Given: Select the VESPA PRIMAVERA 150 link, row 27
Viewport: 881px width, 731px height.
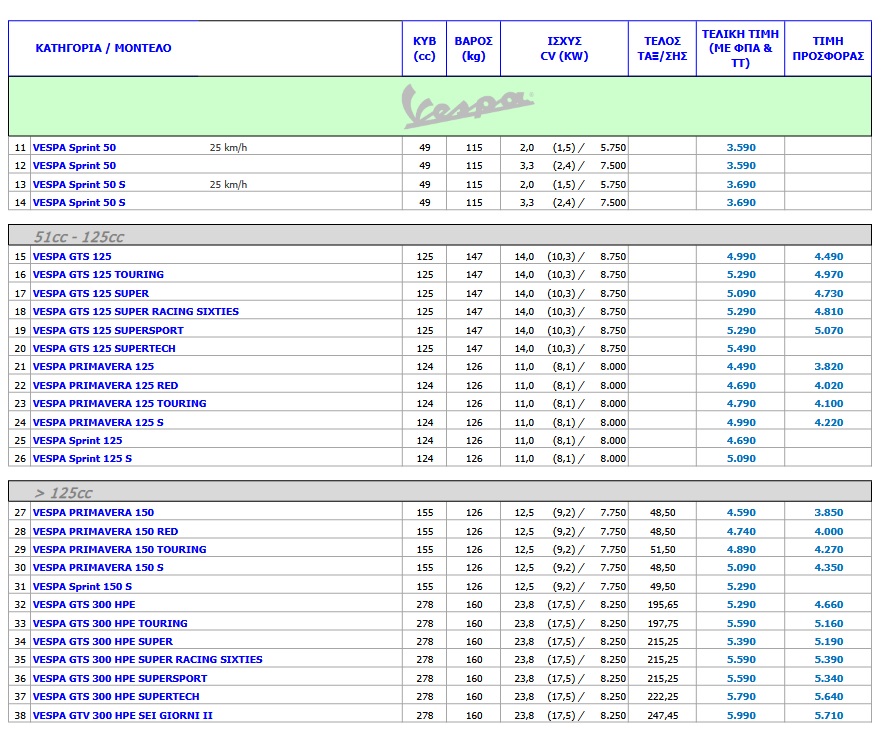Looking at the screenshot, I should [93, 512].
